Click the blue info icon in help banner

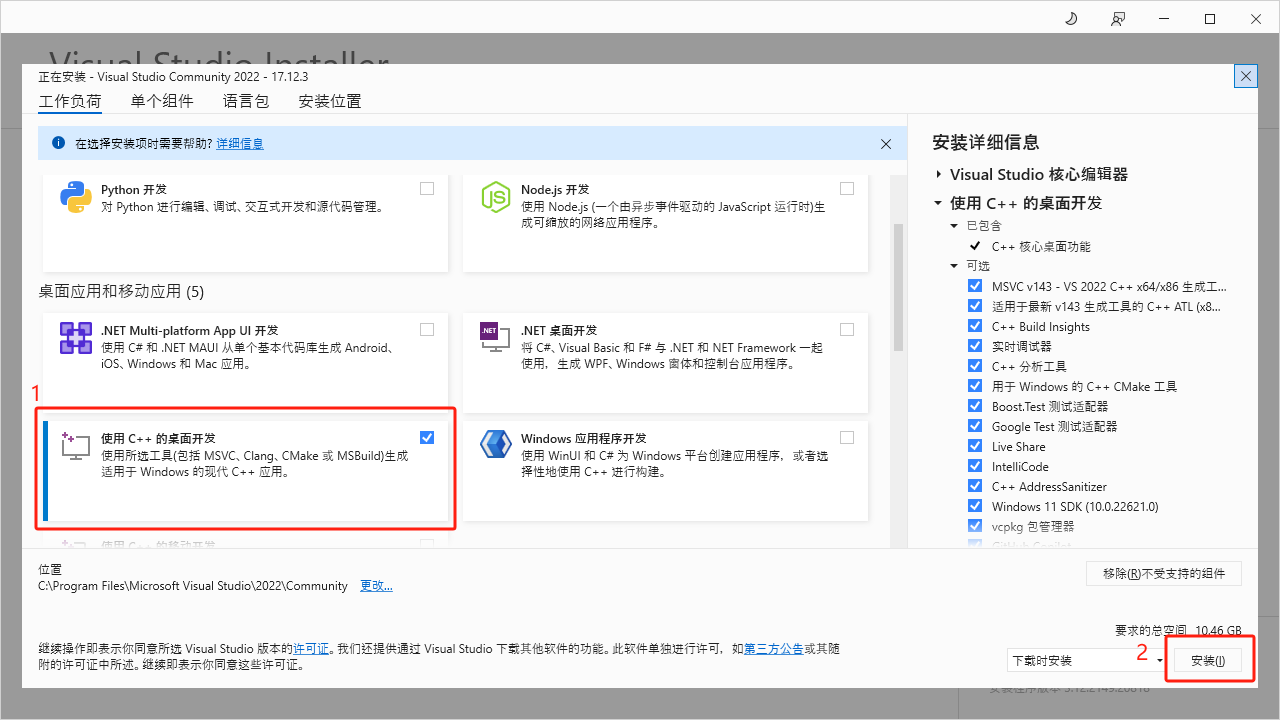[x=58, y=143]
